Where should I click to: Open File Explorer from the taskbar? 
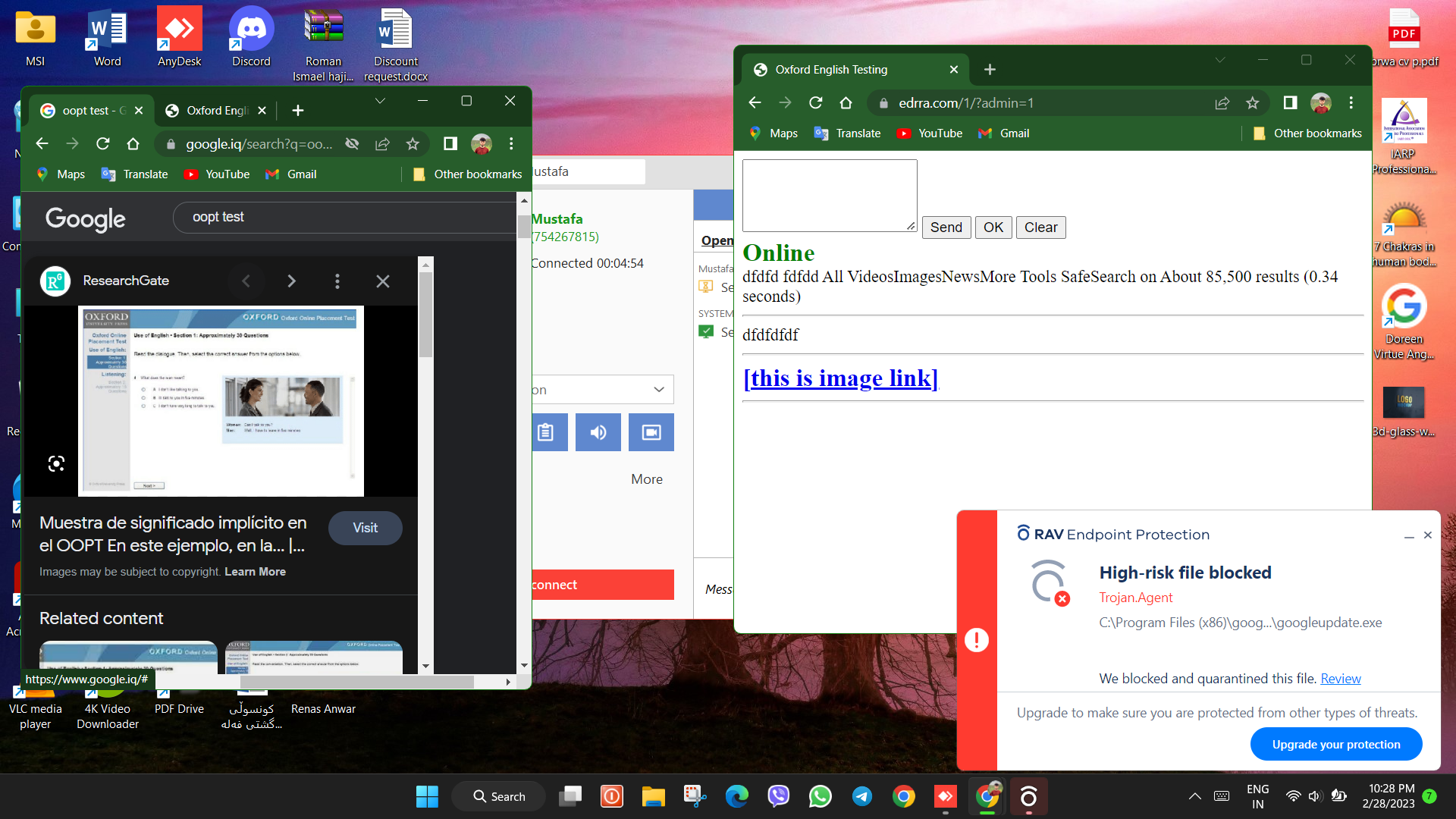(654, 796)
